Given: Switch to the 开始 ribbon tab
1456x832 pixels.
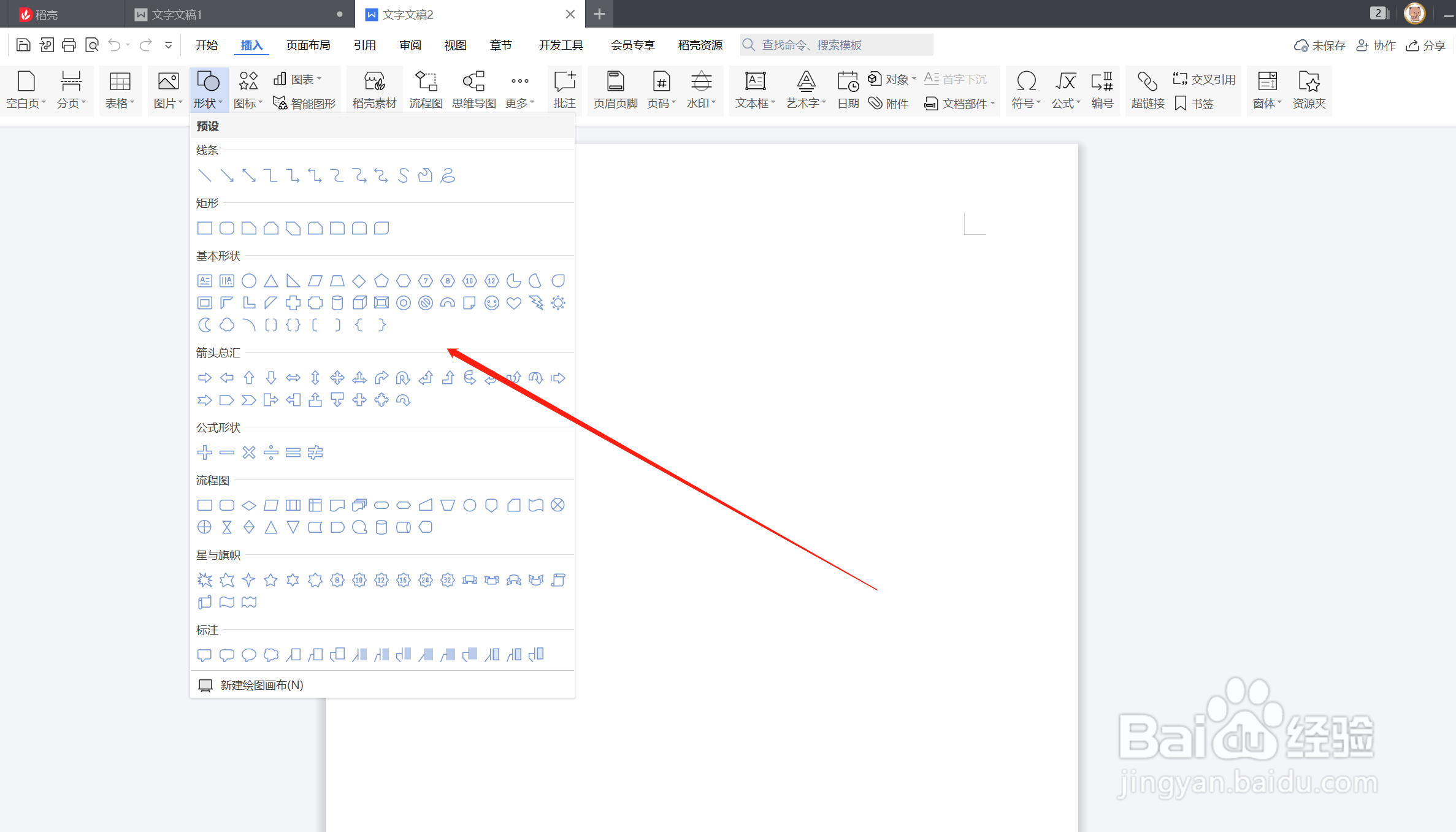Looking at the screenshot, I should pos(207,45).
